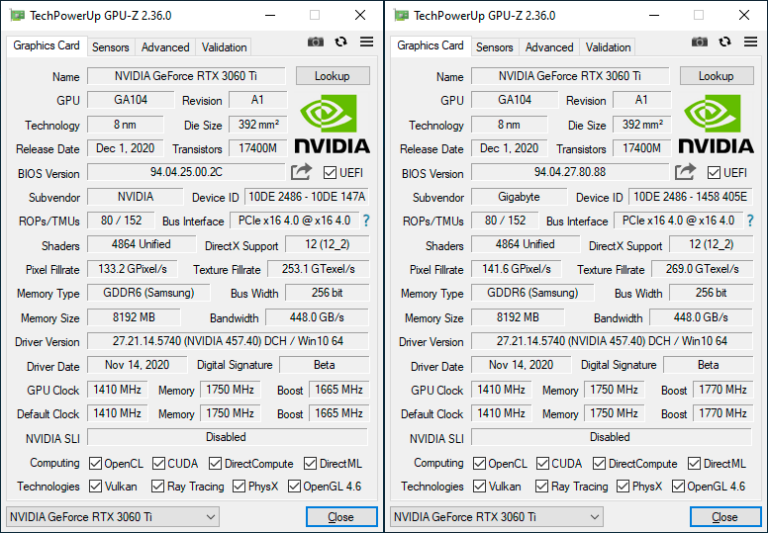Viewport: 768px width, 533px height.
Task: Toggle OpenCL checkbox in left window
Action: pos(96,463)
